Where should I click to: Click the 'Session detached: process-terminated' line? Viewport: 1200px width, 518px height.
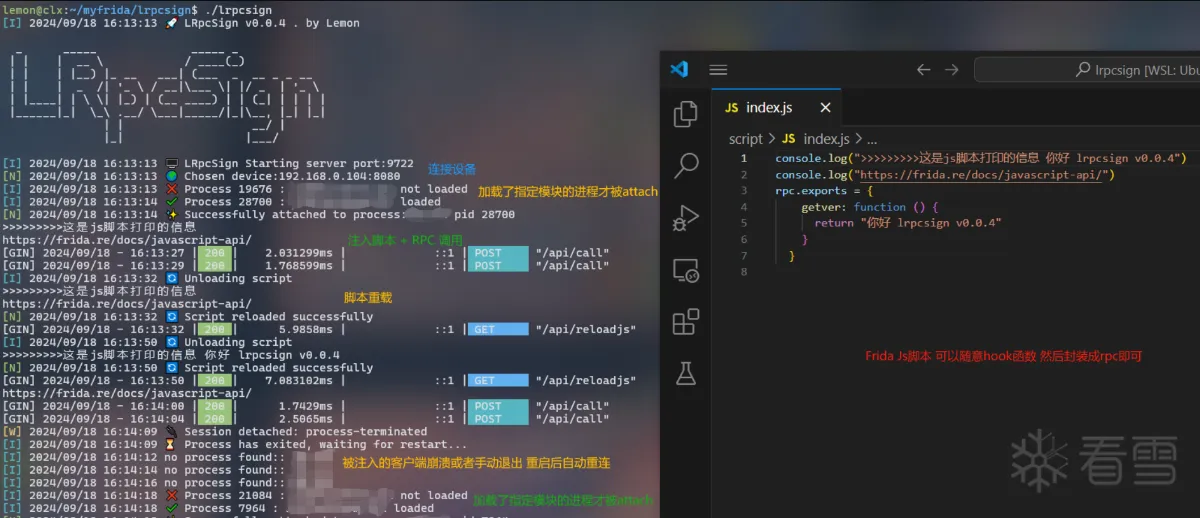point(214,431)
